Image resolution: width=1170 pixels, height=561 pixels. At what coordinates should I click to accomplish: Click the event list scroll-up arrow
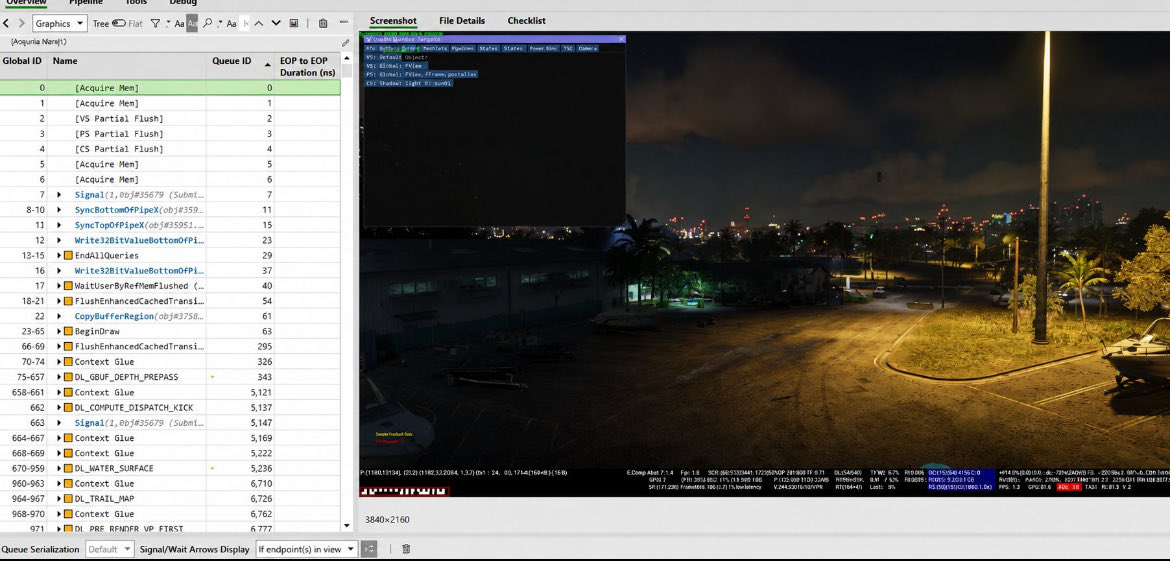click(346, 58)
